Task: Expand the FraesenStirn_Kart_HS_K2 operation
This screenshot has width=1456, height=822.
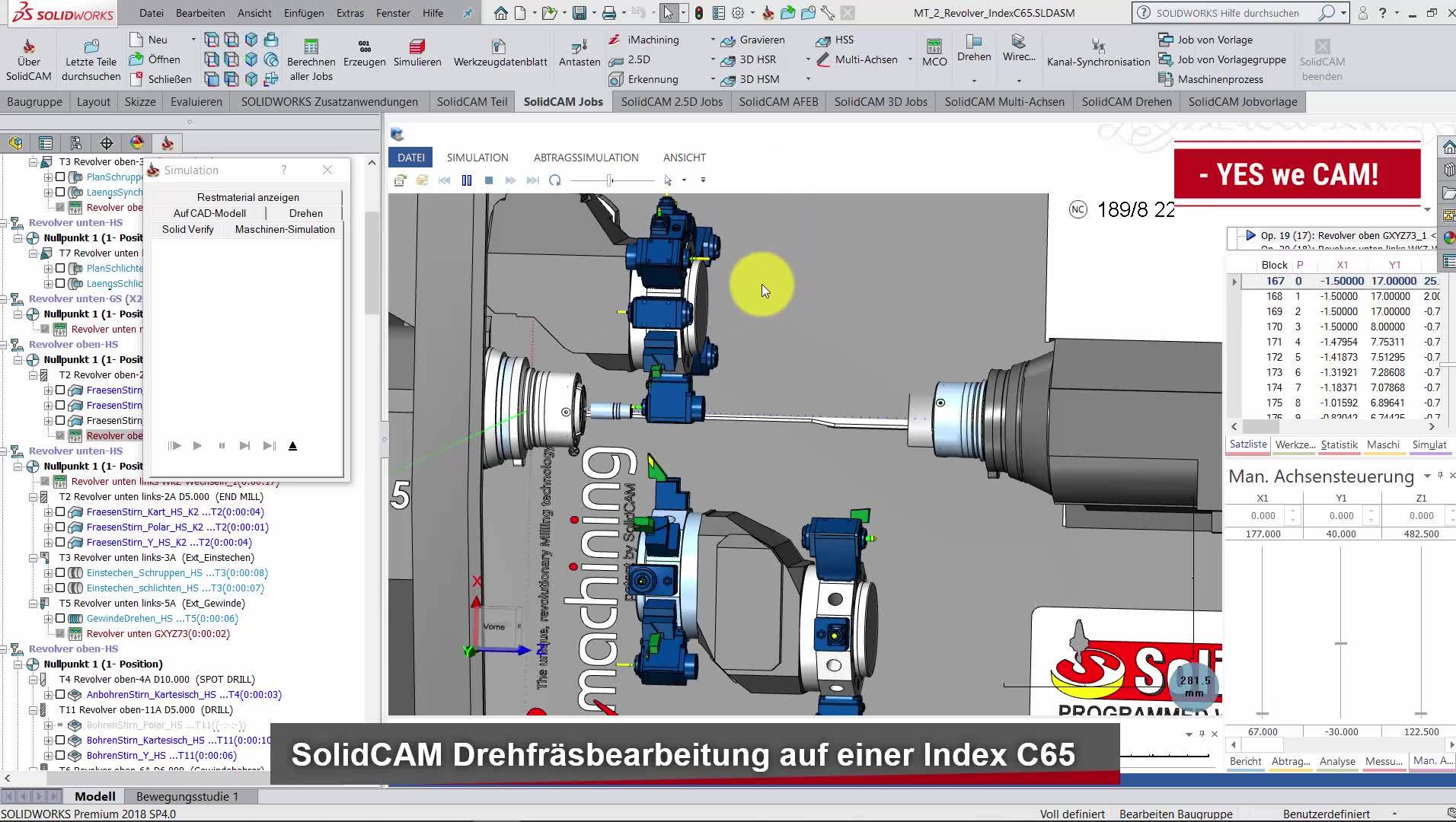Action: pyautogui.click(x=48, y=512)
